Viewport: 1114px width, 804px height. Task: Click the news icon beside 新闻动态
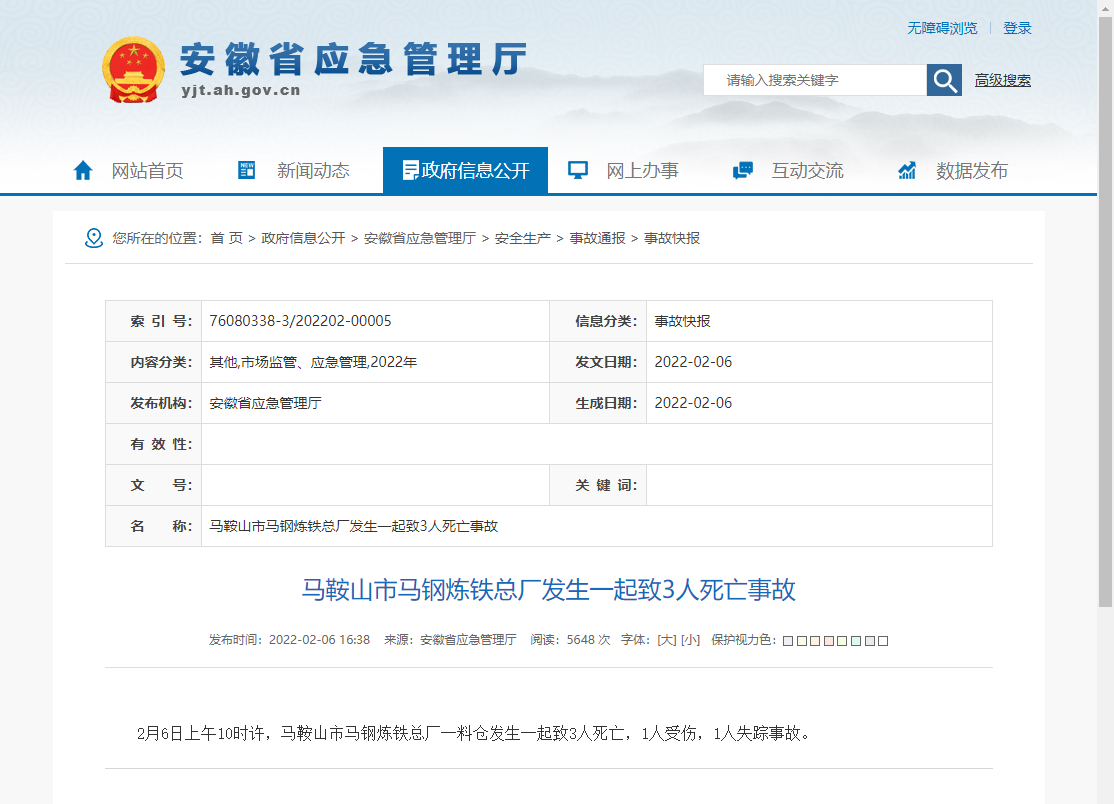tap(246, 170)
